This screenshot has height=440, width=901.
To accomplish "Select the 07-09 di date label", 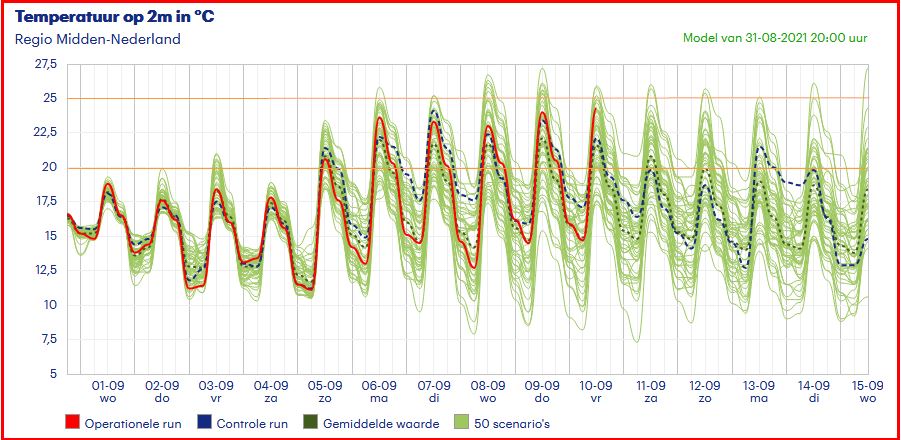I will pos(434,391).
